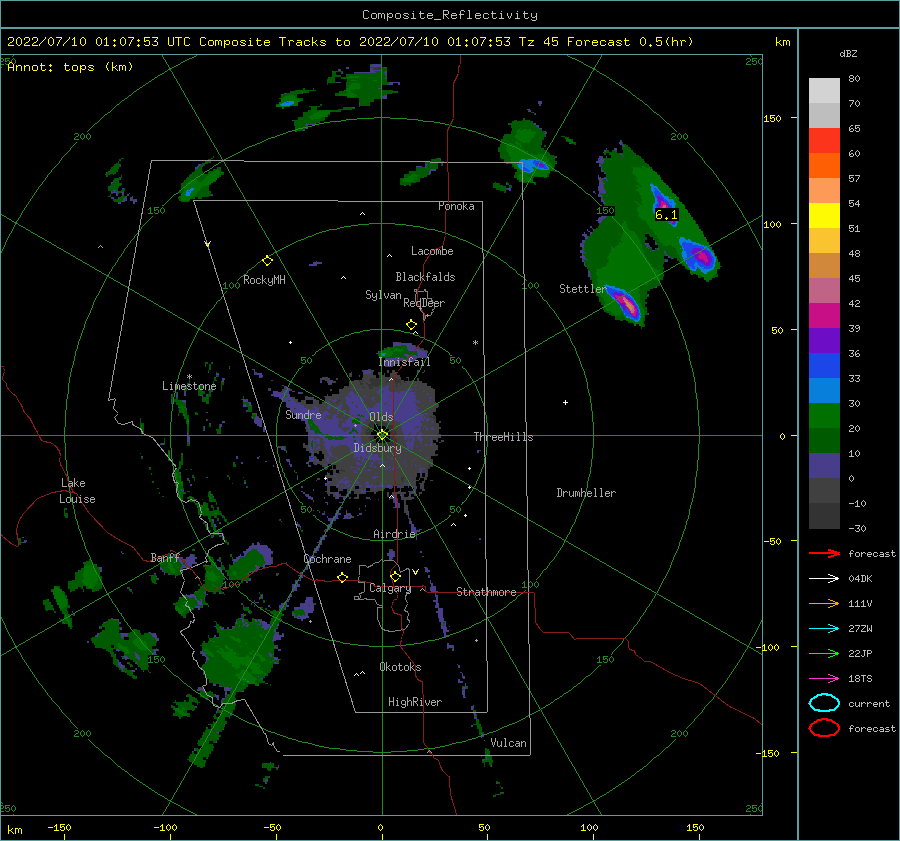Viewport: 900px width, 841px height.
Task: Click the light gray swatch below 80
Action: [824, 91]
